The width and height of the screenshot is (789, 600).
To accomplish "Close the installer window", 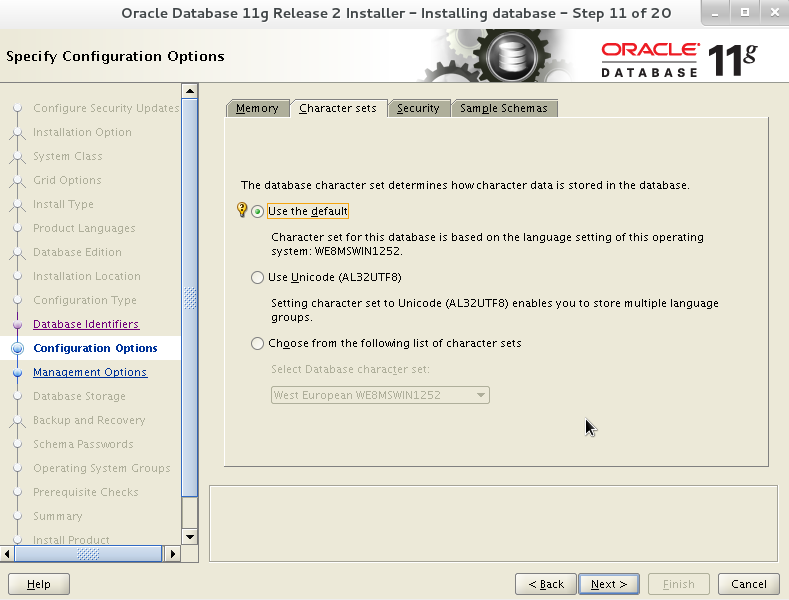I will pos(775,13).
